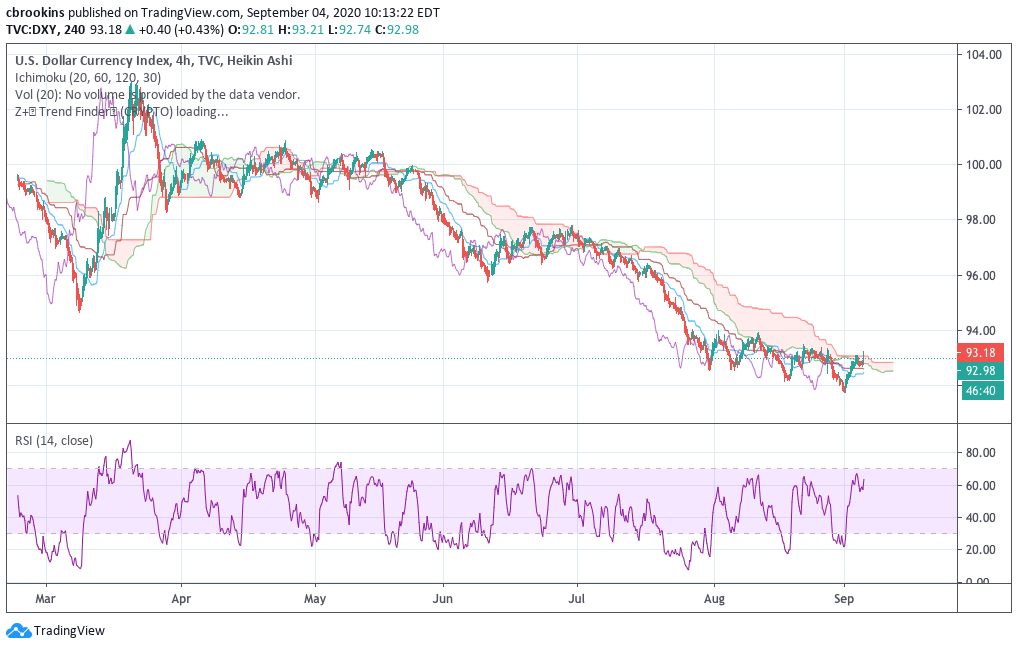This screenshot has width=1018, height=649.
Task: Click the 104.00 price axis label
Action: (x=984, y=55)
